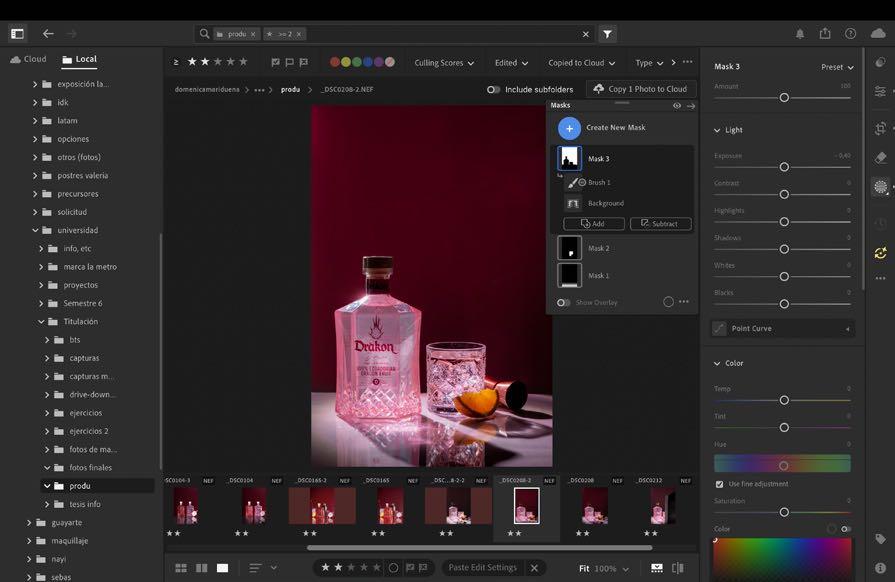
Task: Toggle filmstrip visibility icon
Action: point(657,568)
